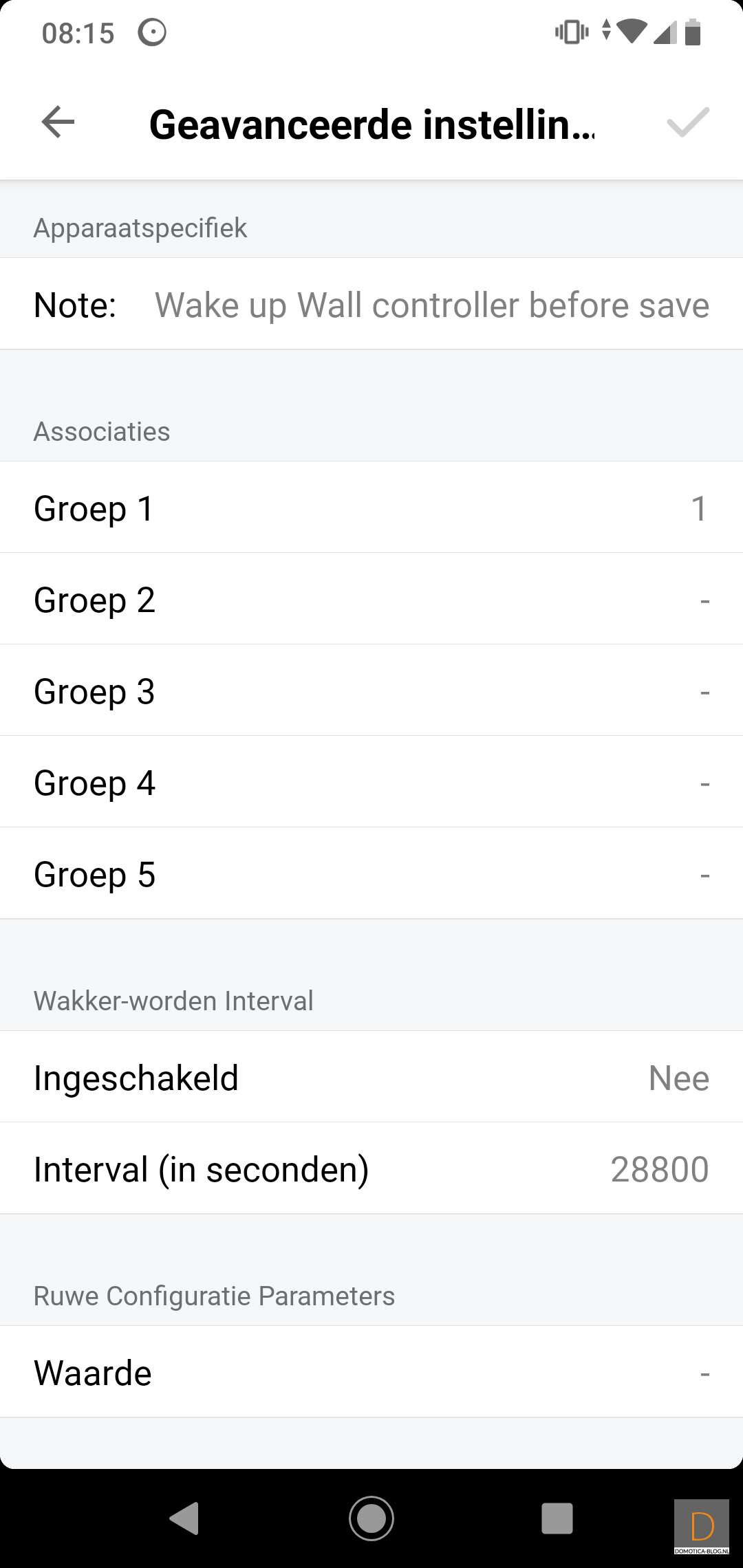Image resolution: width=743 pixels, height=1568 pixels.
Task: Tap the Geavanceerde instellingen title
Action: tap(371, 124)
